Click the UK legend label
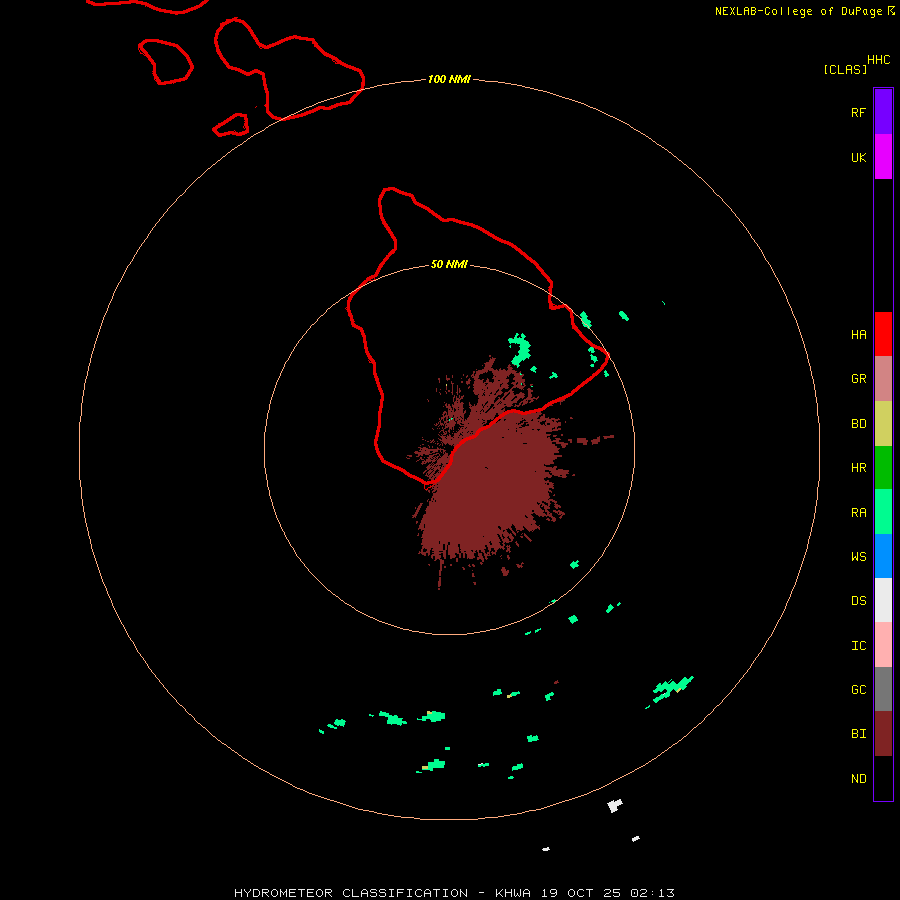The image size is (900, 900). point(858,157)
